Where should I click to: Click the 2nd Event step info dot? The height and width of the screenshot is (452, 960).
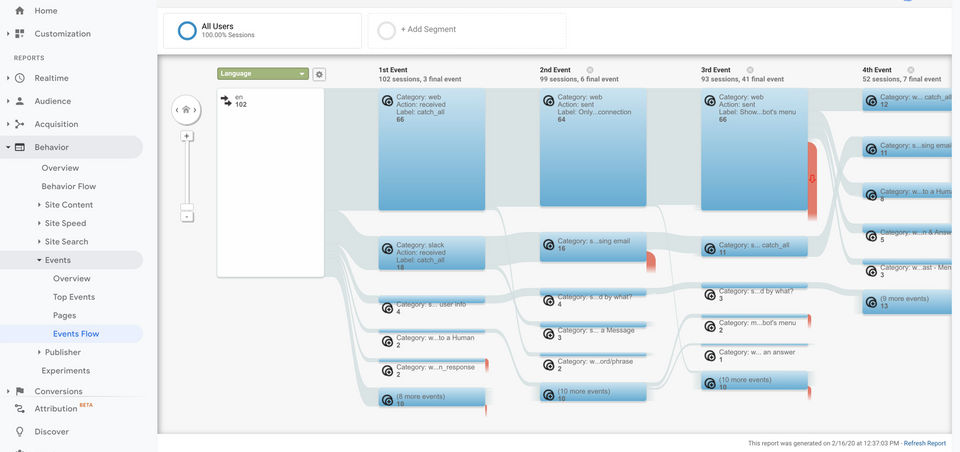pyautogui.click(x=590, y=70)
